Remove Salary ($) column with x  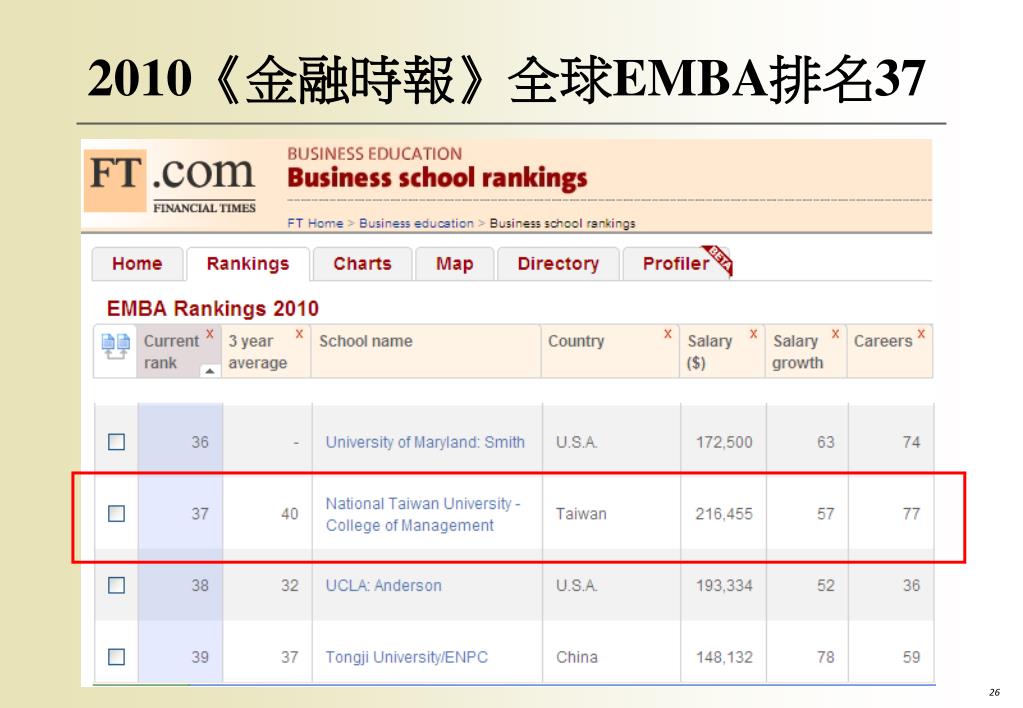(754, 333)
